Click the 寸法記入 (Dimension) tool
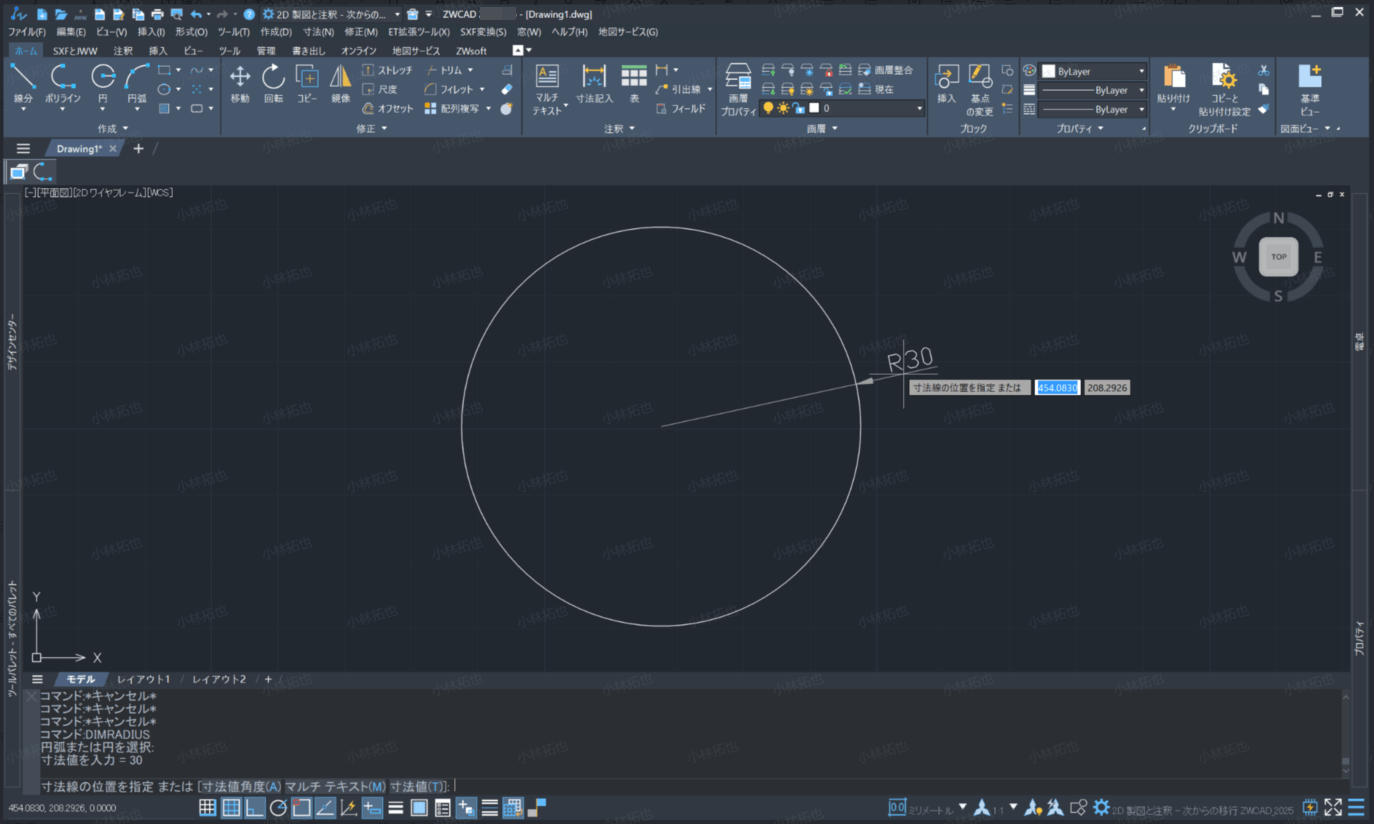This screenshot has height=824, width=1374. [x=594, y=84]
